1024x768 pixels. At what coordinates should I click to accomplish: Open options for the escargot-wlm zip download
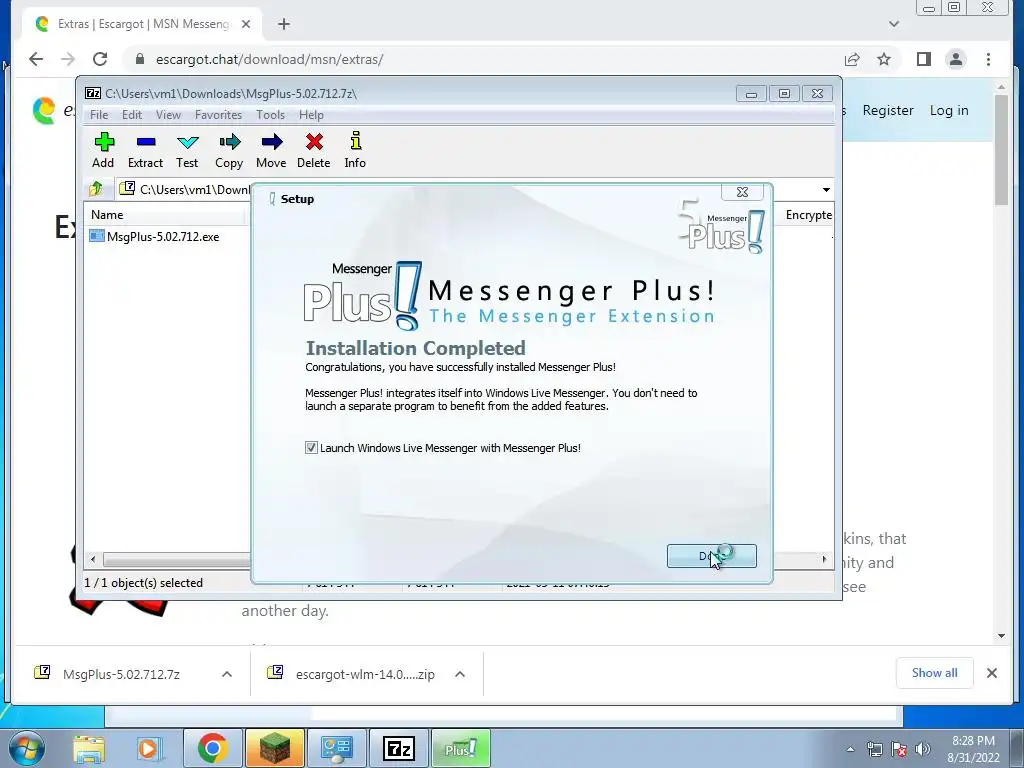tap(460, 674)
